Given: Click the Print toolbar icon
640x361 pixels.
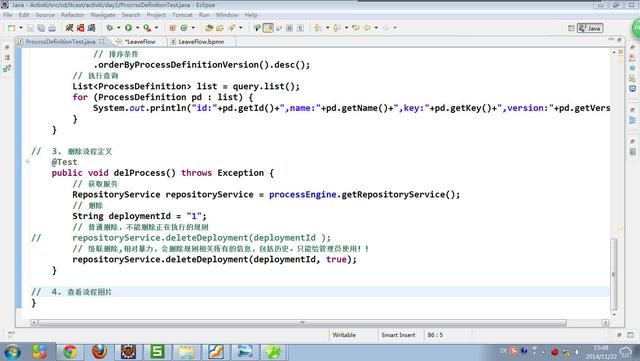Looking at the screenshot, I should [x=52, y=28].
